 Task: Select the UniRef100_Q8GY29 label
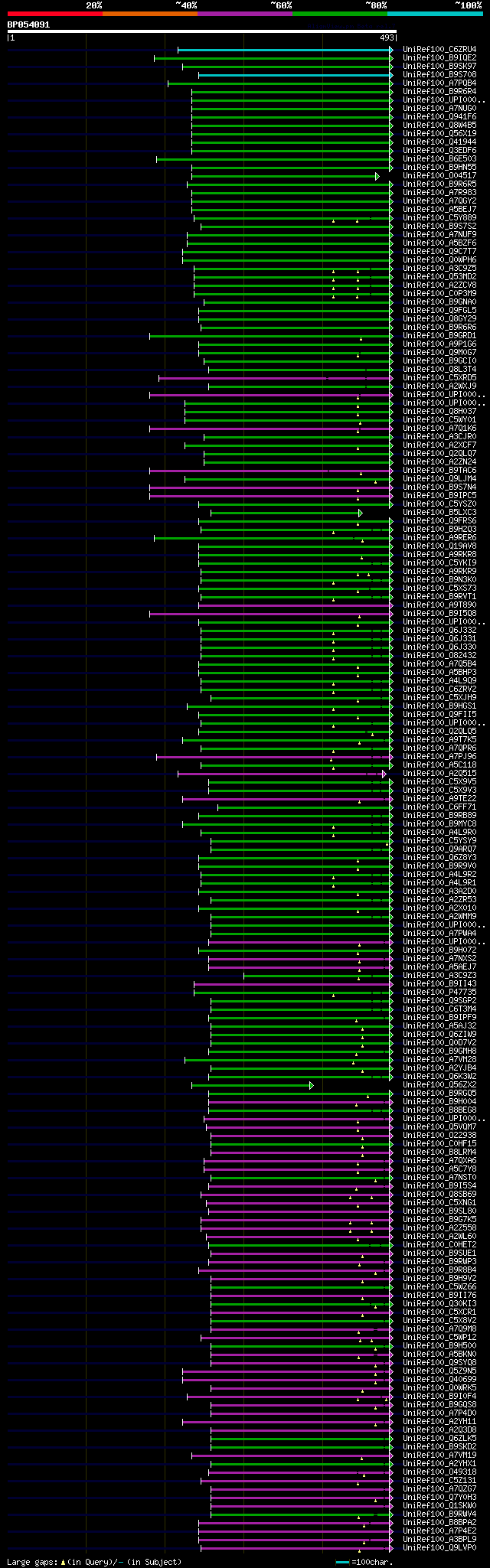click(439, 319)
